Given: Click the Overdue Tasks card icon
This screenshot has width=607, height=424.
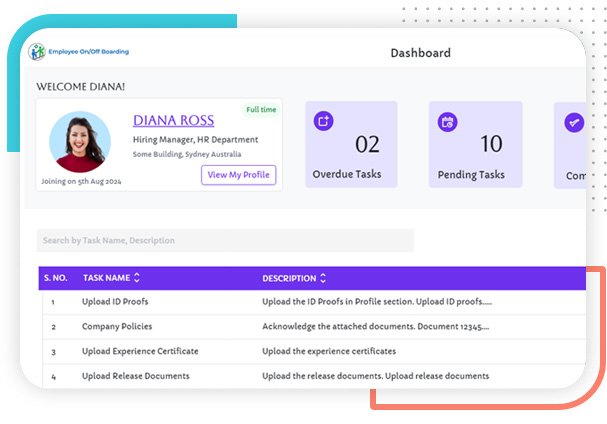Looking at the screenshot, I should (x=323, y=122).
